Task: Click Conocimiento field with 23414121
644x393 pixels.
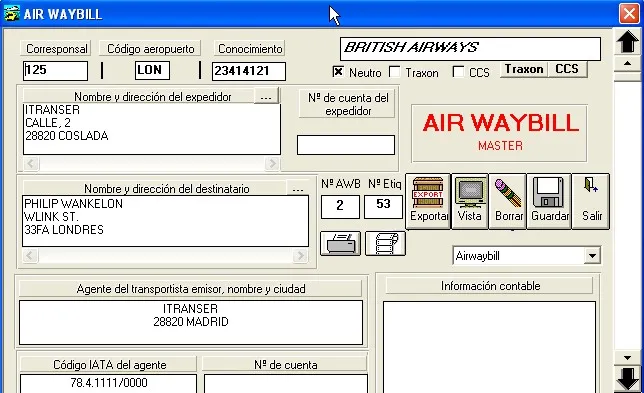Action: pos(248,71)
